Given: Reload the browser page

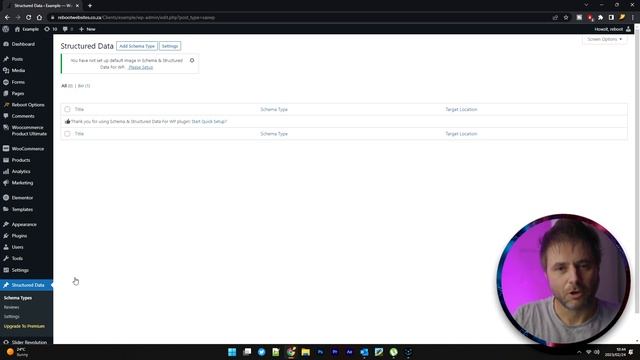Looking at the screenshot, I should pyautogui.click(x=29, y=18).
